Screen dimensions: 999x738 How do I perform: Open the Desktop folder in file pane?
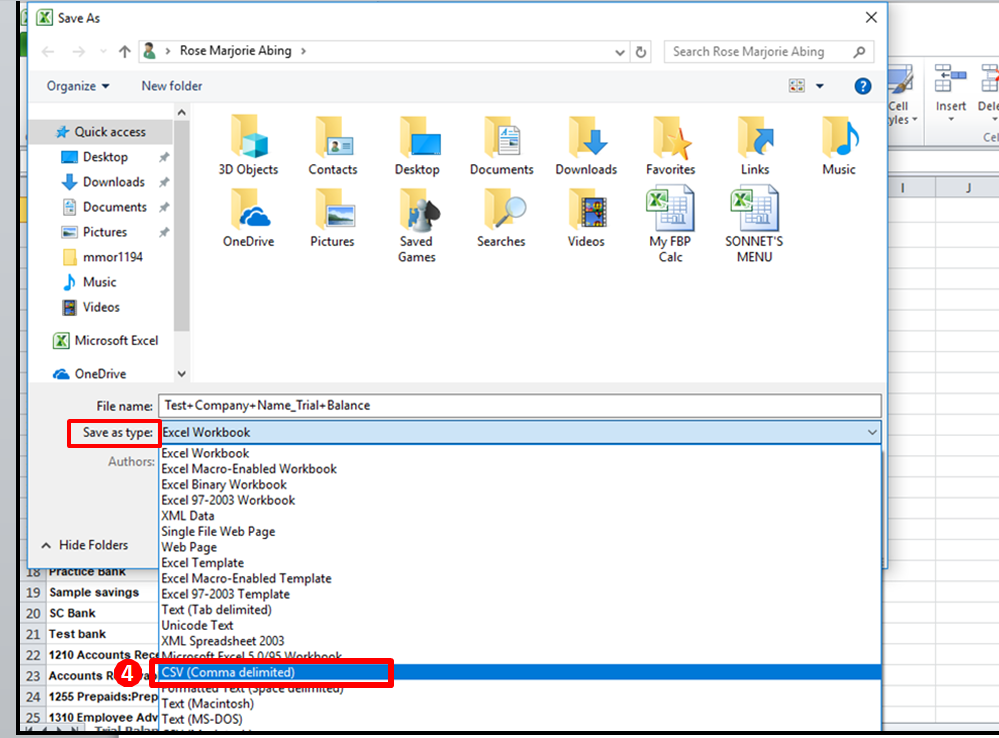[x=417, y=145]
